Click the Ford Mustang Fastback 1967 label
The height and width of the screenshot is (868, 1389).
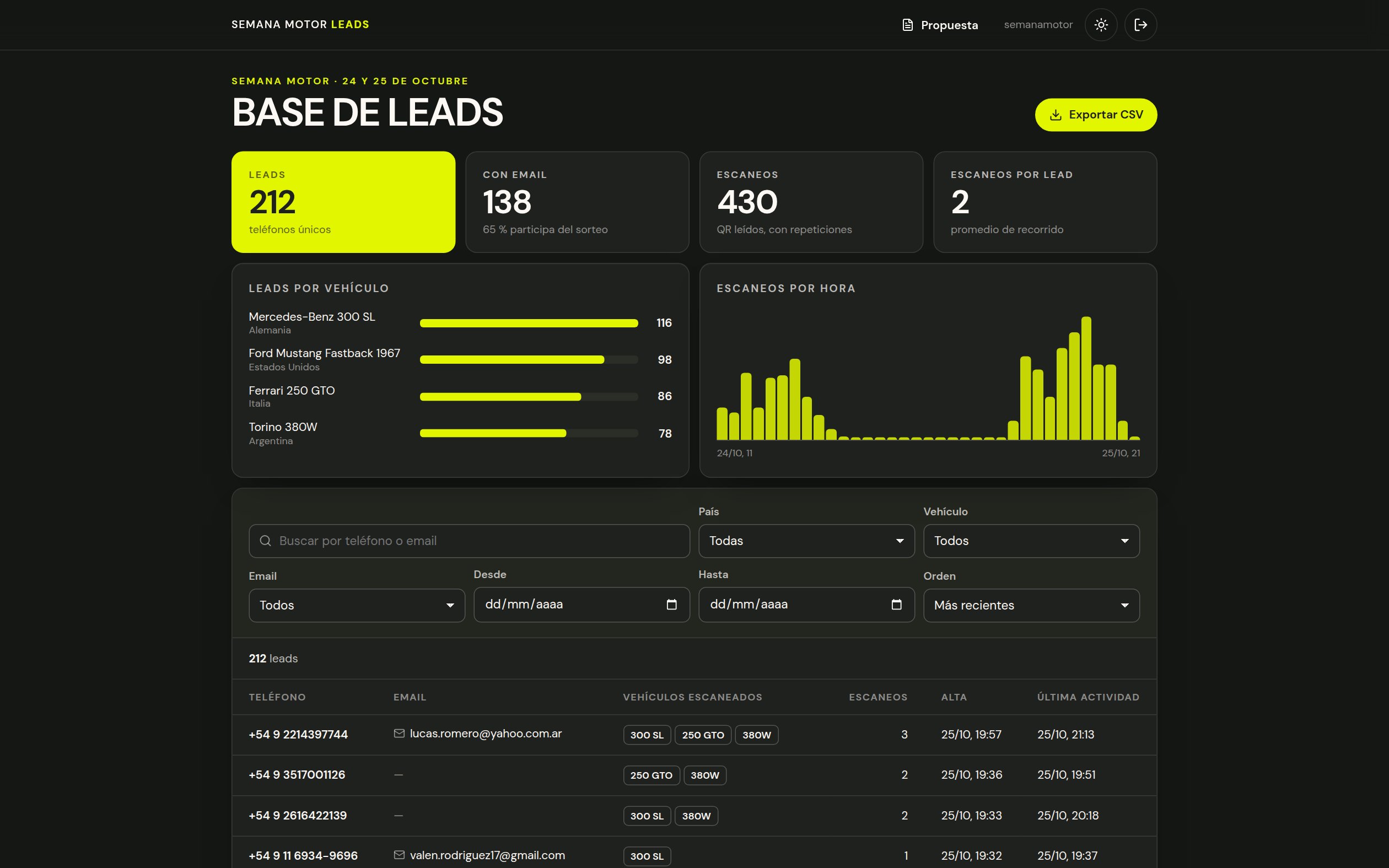tap(324, 353)
